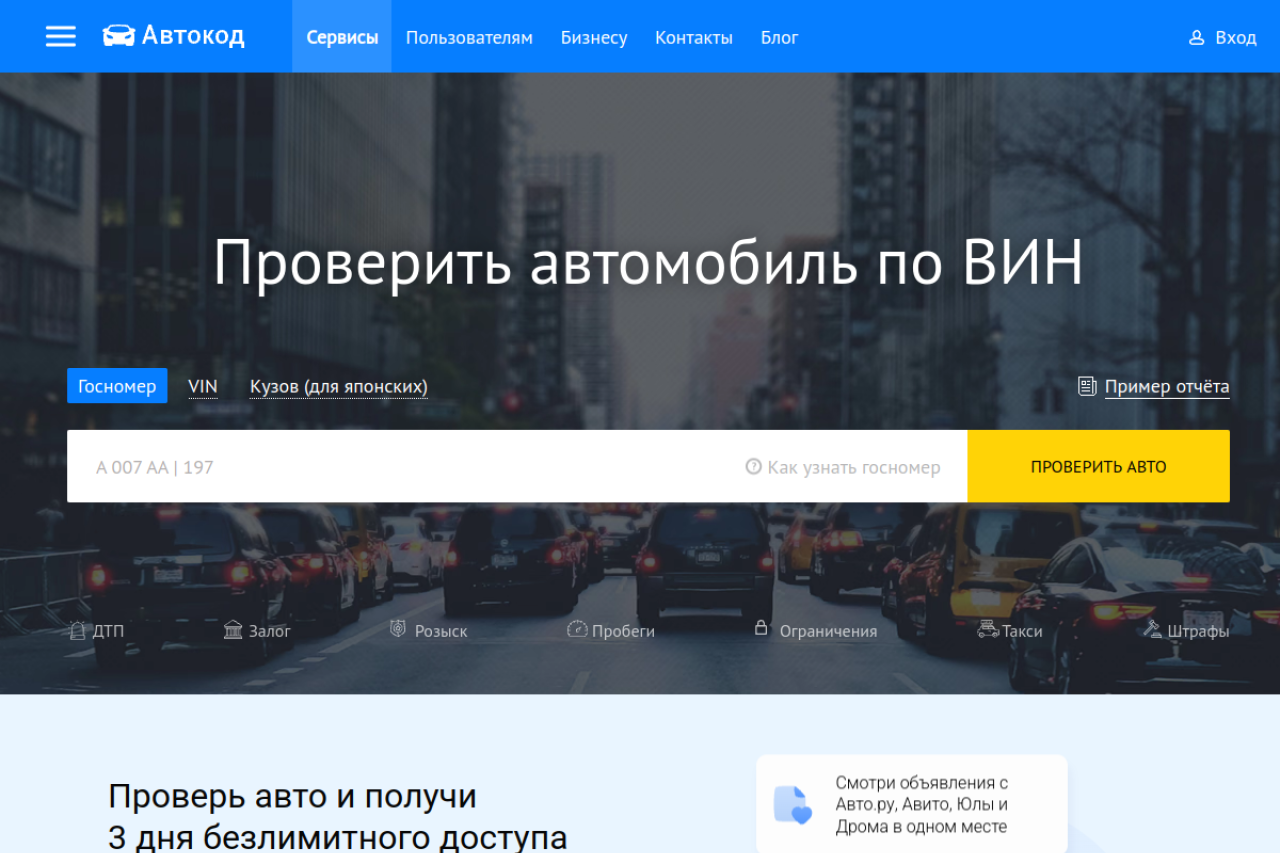Click the Пробеги speedometer icon
This screenshot has width=1280, height=853.
click(x=577, y=630)
